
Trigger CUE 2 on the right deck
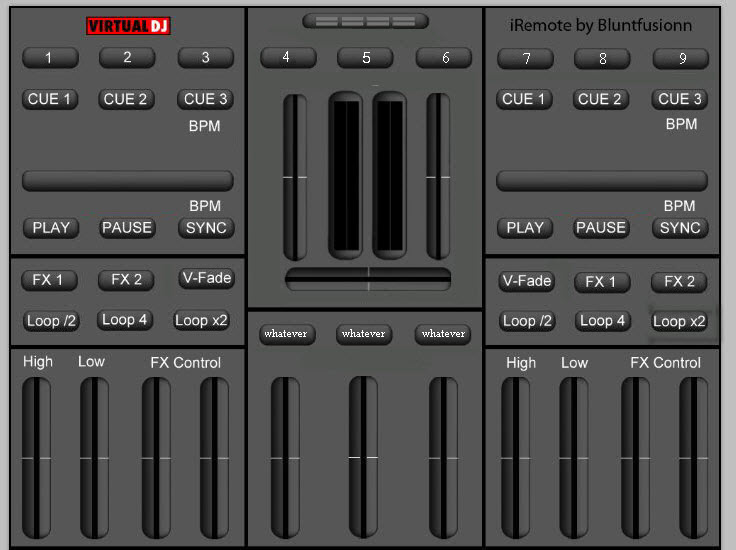(600, 99)
